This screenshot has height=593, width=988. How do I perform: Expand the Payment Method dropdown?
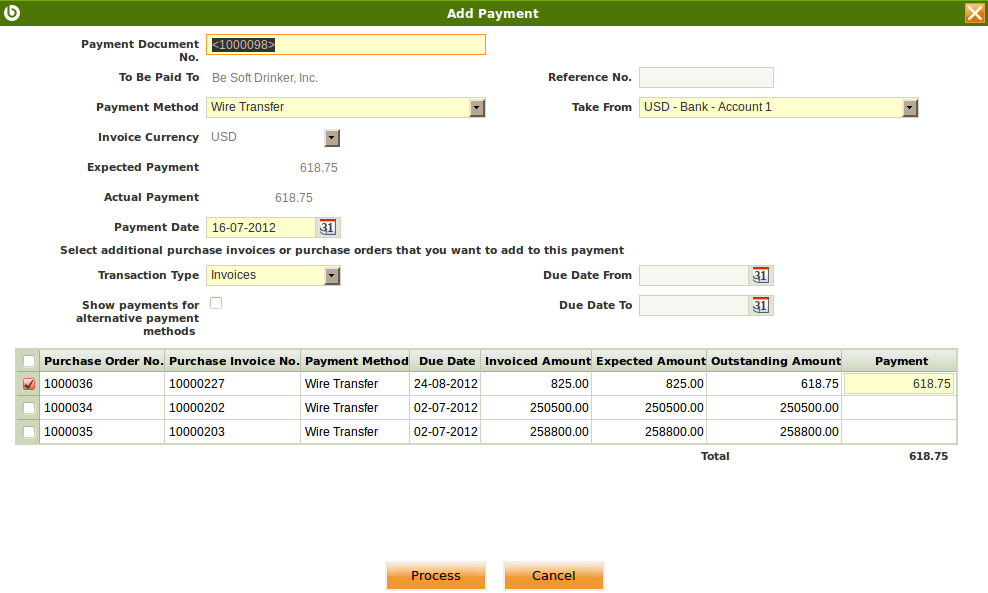coord(477,108)
